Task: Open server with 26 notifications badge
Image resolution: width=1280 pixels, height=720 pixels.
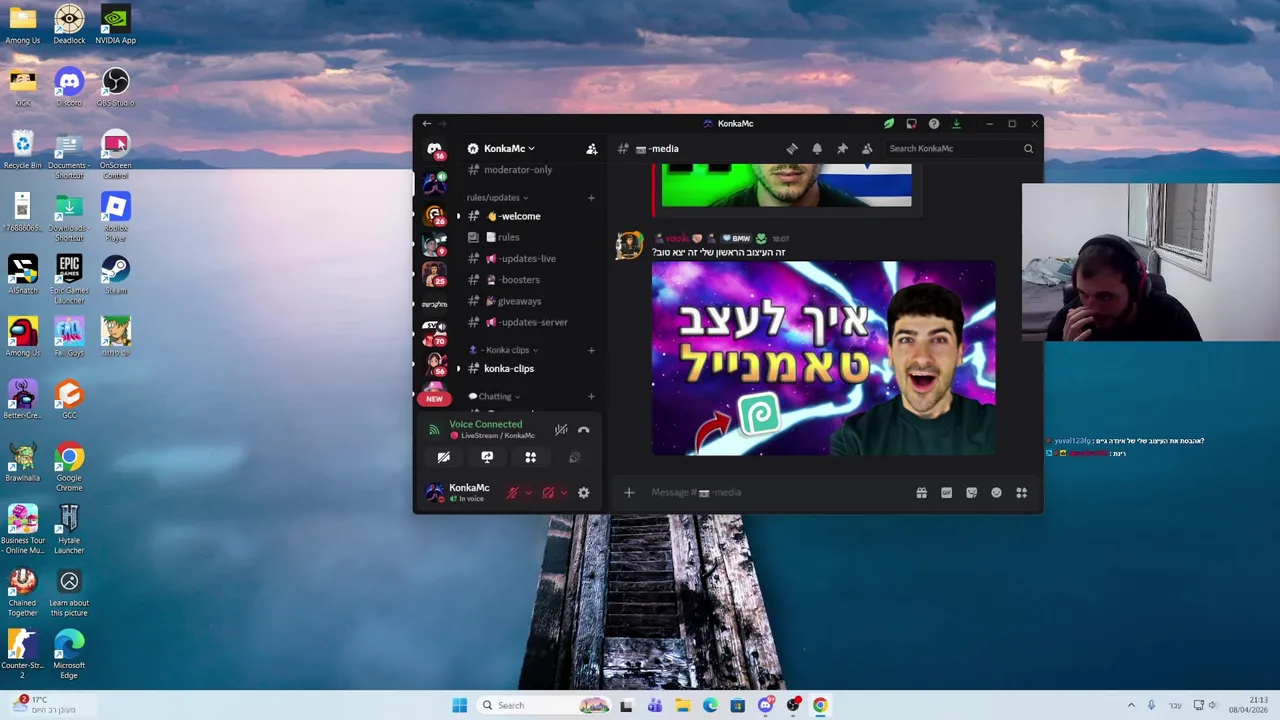Action: point(434,215)
